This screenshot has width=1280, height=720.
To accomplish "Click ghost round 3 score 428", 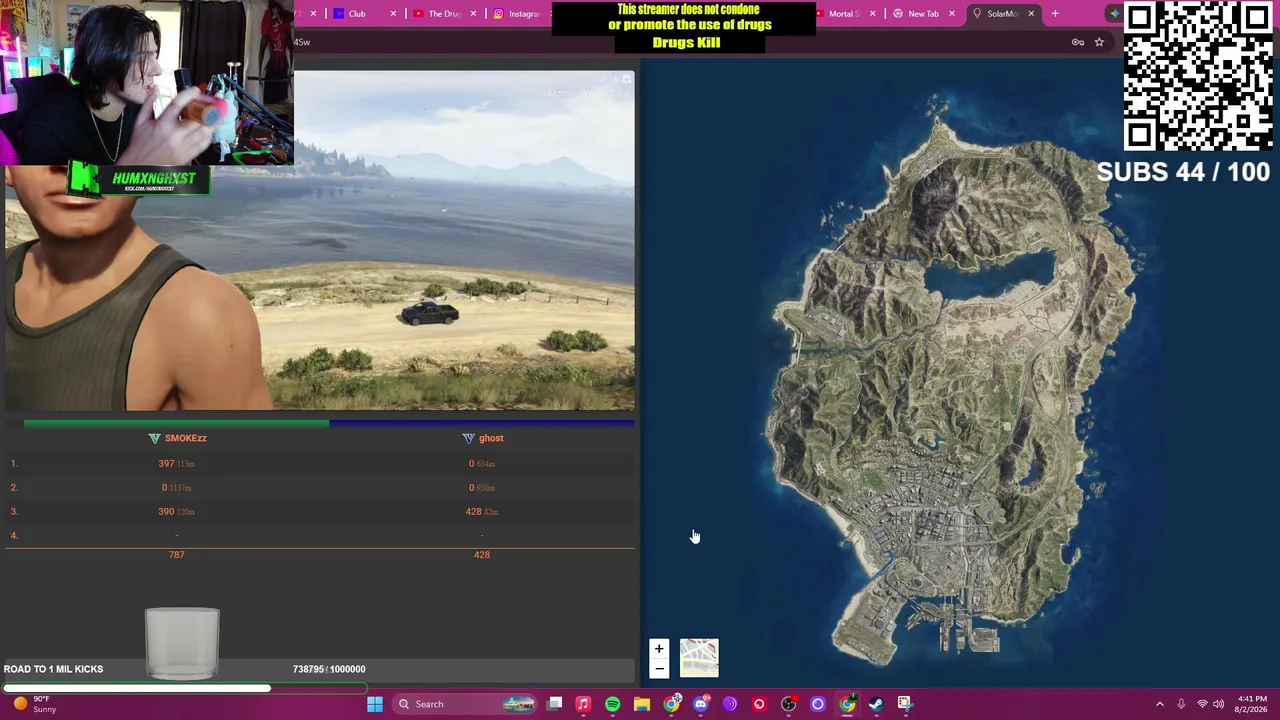I will pyautogui.click(x=473, y=512).
